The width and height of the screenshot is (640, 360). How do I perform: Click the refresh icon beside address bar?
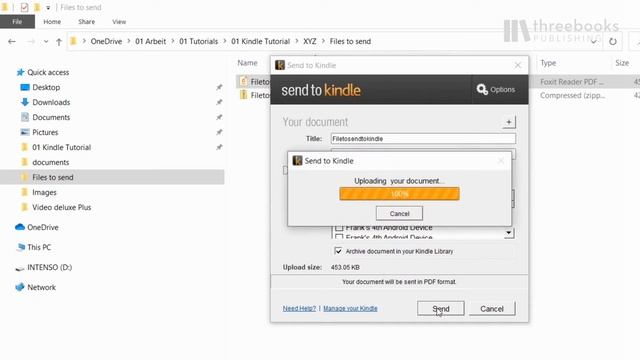tap(613, 42)
